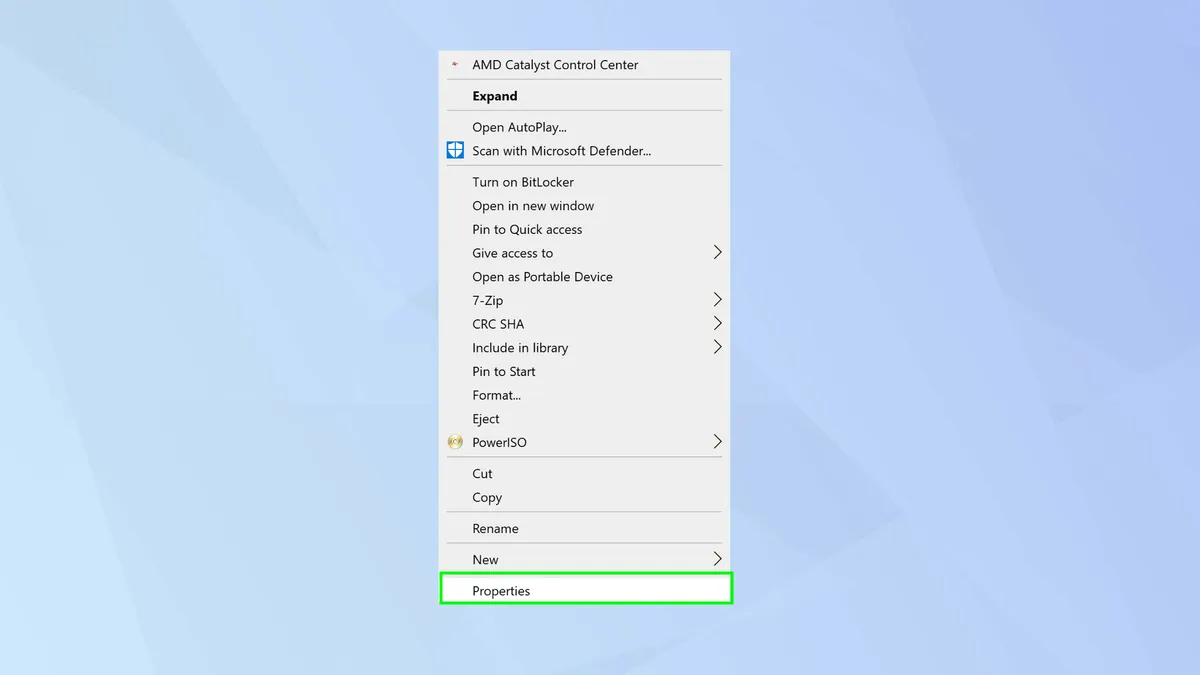
Task: Choose Cut from the context menu
Action: [x=585, y=474]
